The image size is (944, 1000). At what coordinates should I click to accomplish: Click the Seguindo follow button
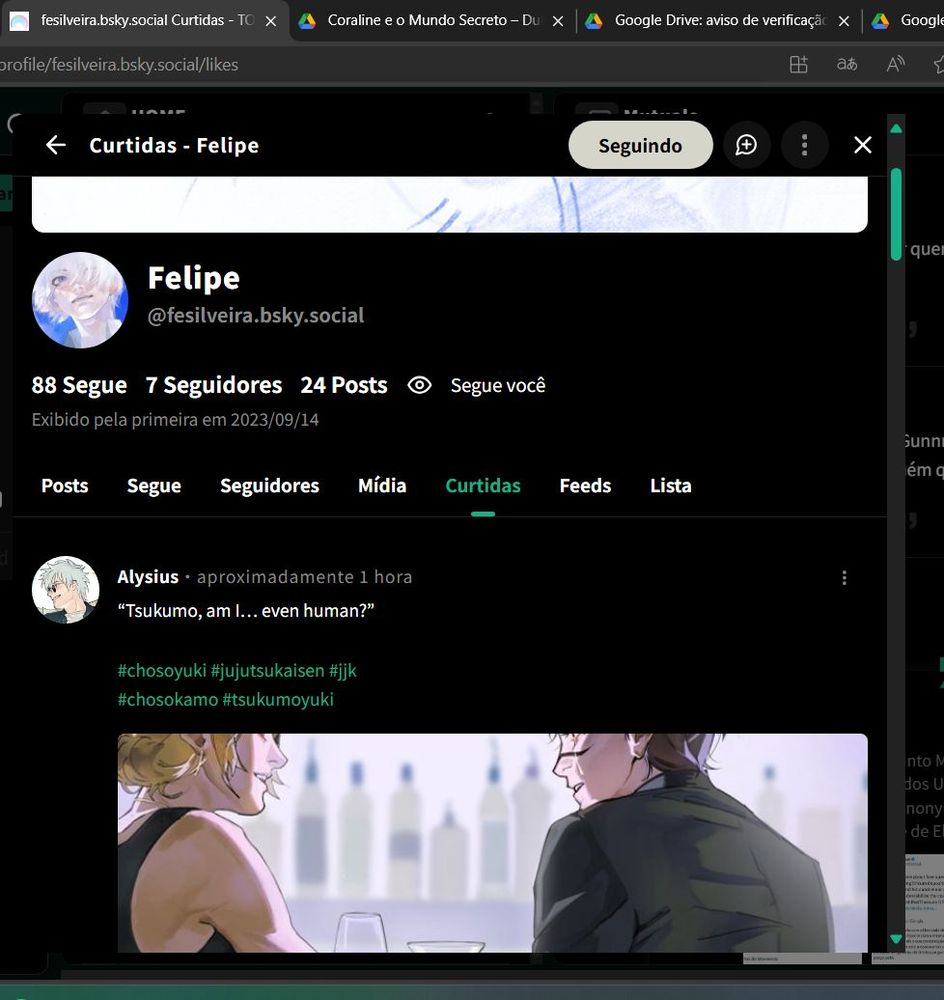tap(640, 145)
